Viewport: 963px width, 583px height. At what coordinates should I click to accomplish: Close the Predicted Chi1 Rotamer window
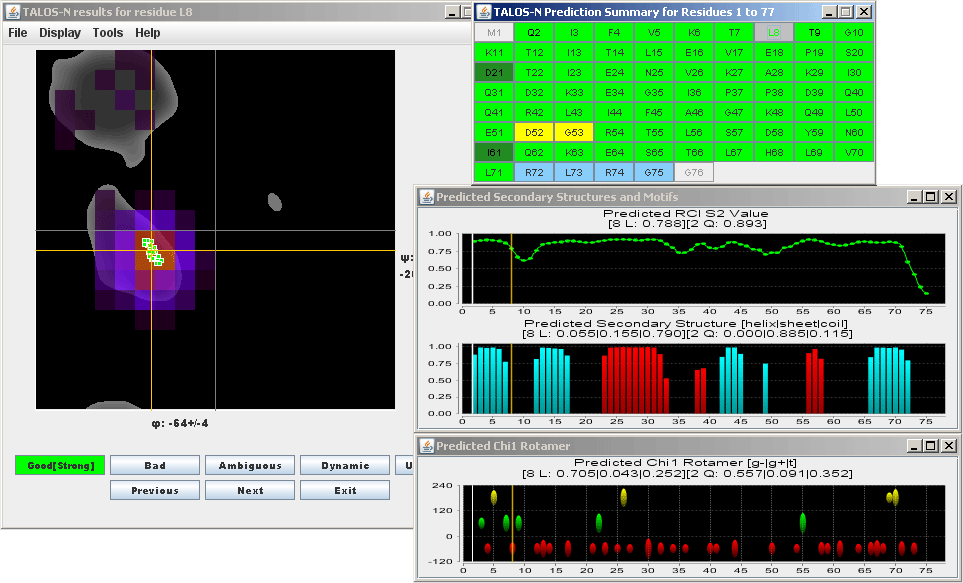pyautogui.click(x=948, y=445)
